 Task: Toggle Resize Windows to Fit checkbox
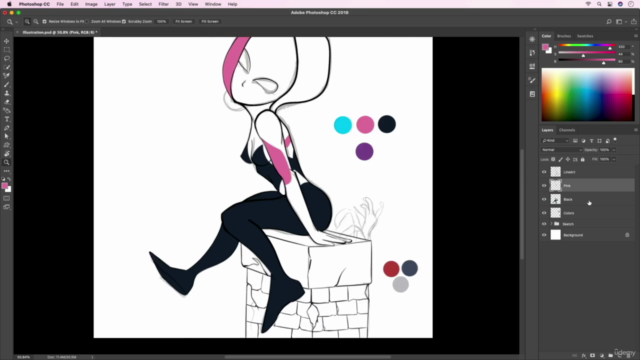coord(44,22)
